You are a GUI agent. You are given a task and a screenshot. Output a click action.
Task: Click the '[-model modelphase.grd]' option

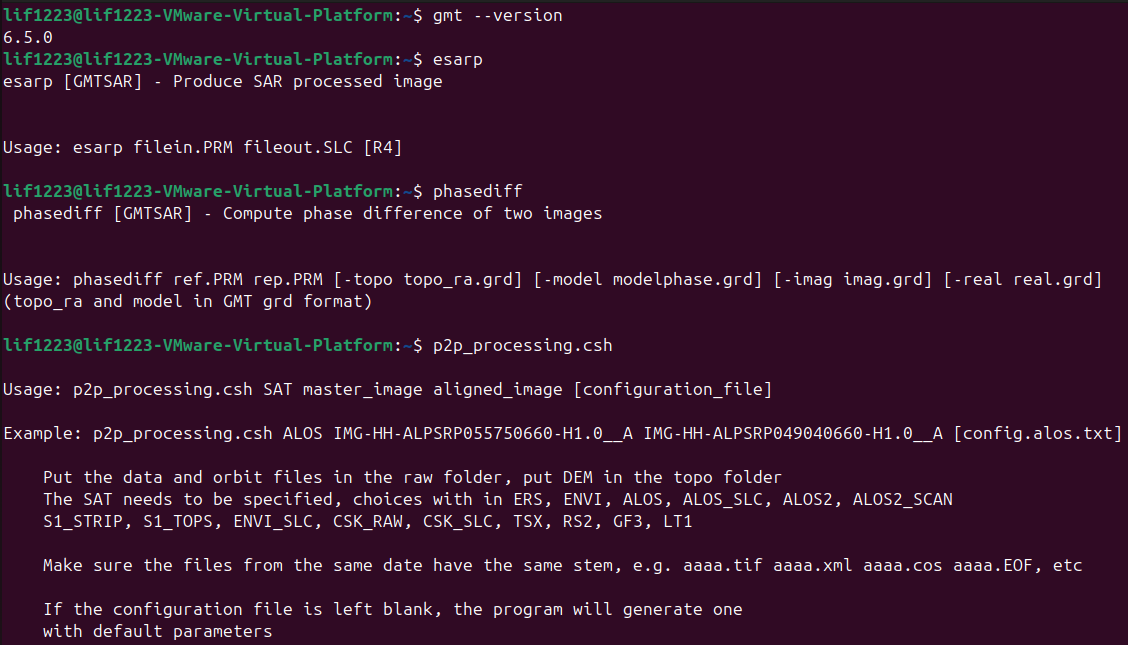[649, 279]
